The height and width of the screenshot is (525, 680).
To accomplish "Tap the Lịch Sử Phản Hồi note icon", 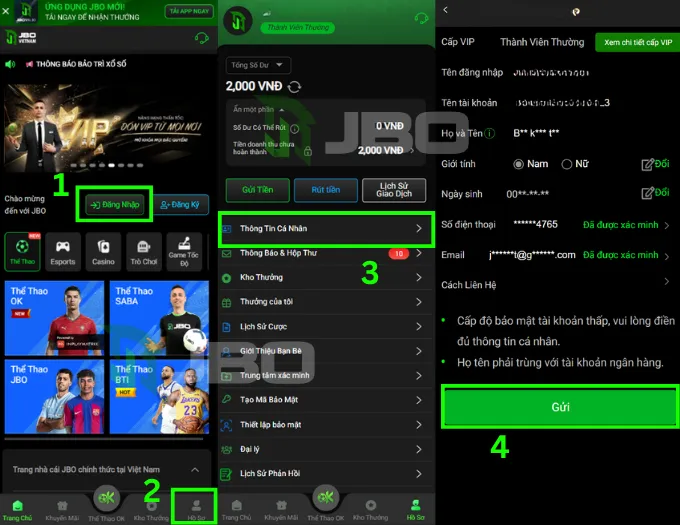I will (x=226, y=474).
